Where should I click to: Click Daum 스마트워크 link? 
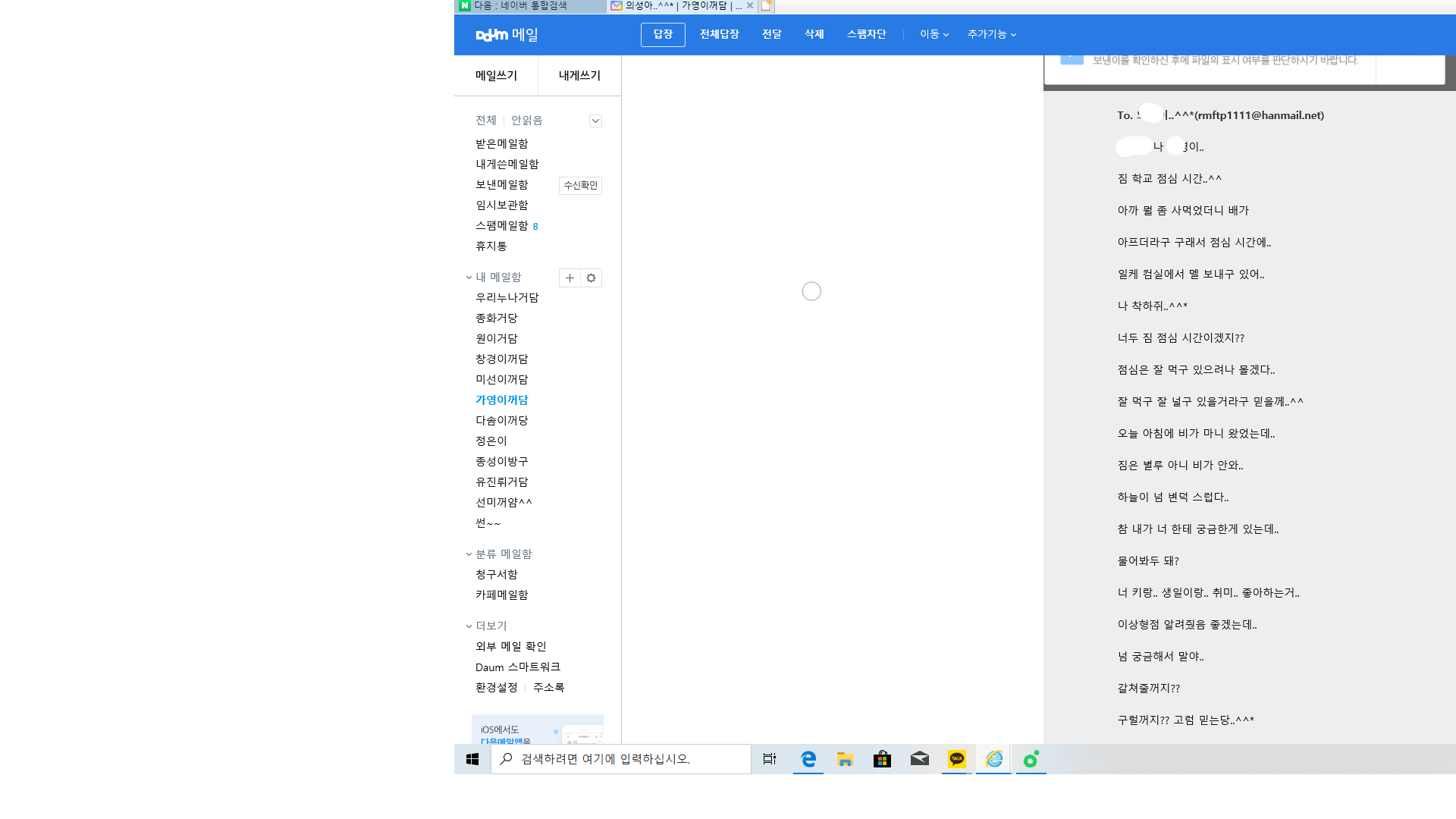tap(518, 667)
